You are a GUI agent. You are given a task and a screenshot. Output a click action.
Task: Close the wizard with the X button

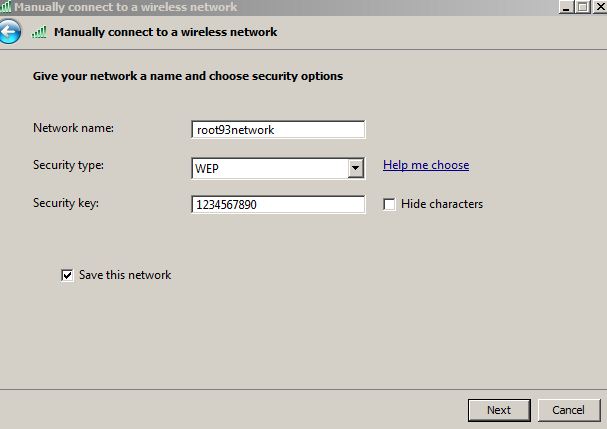coord(599,6)
